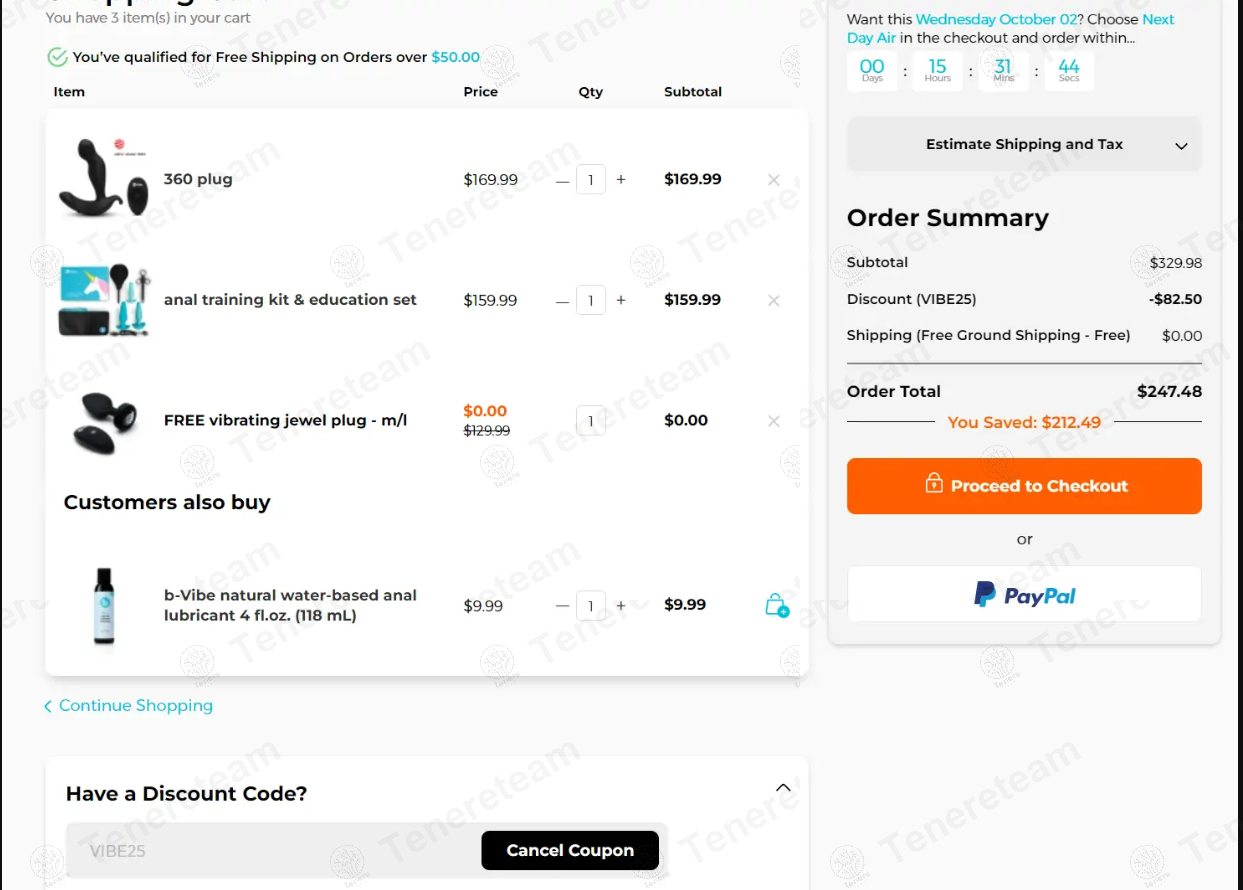
Task: Click the anal training kit quantity field
Action: pyautogui.click(x=591, y=300)
